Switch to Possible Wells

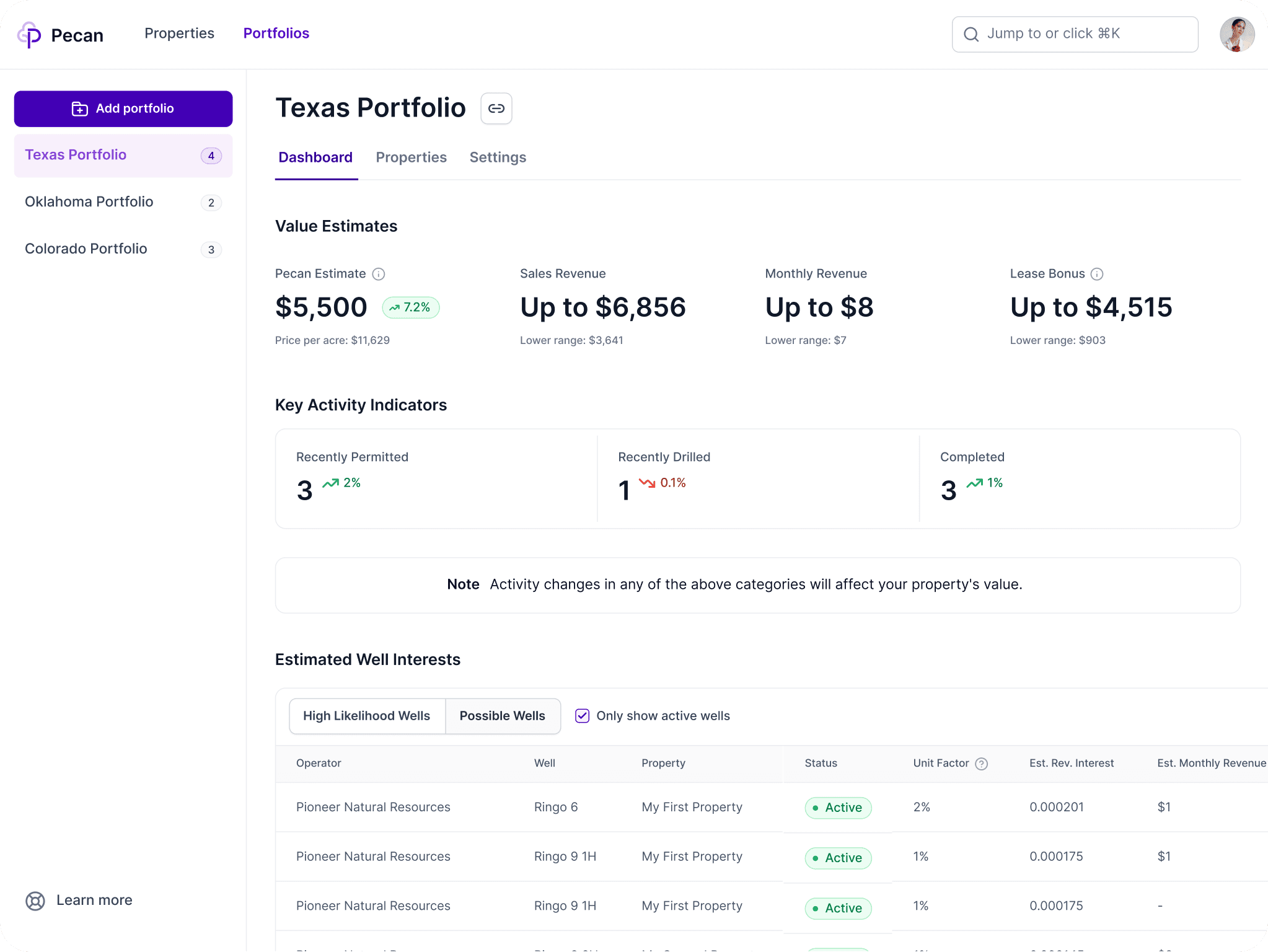[x=503, y=716]
